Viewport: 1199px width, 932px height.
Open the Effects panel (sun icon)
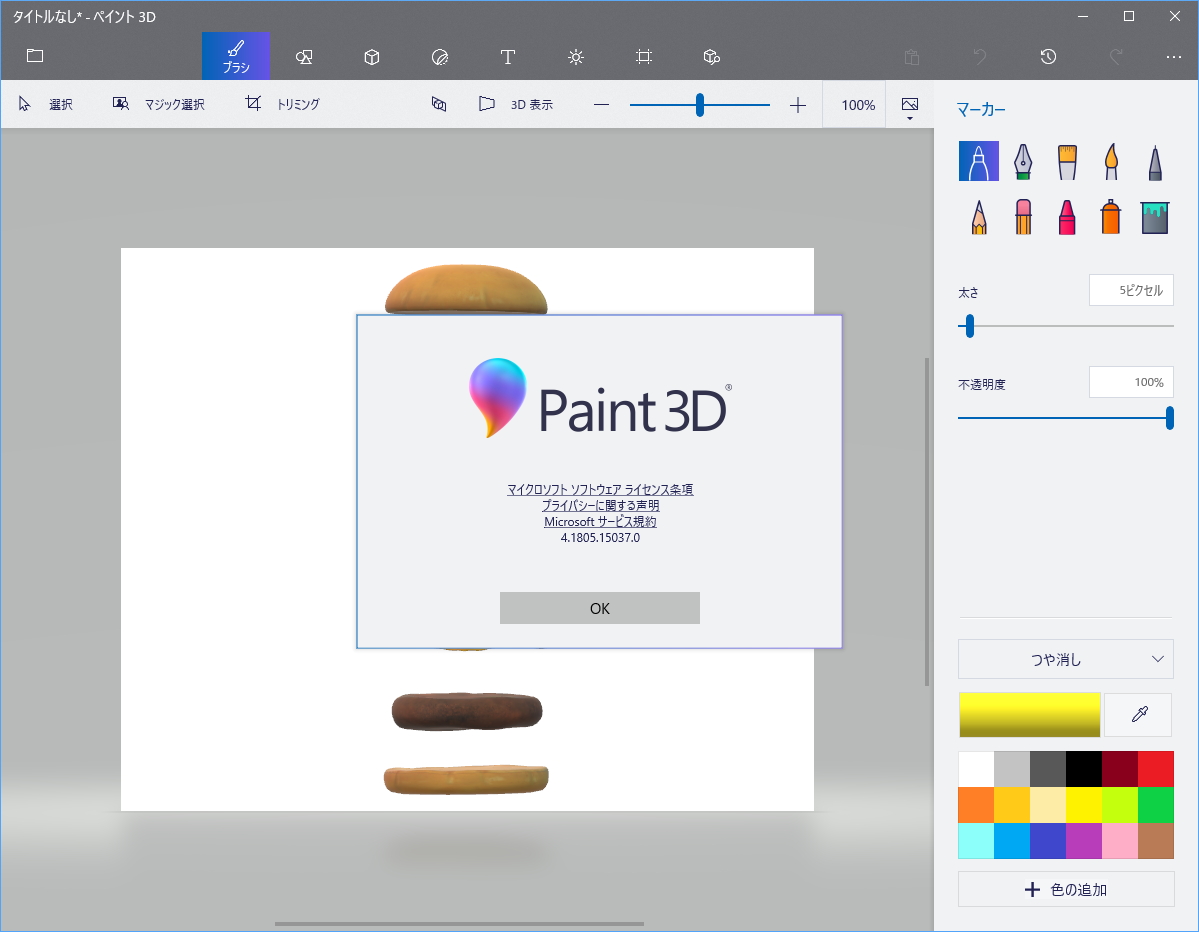(x=576, y=57)
